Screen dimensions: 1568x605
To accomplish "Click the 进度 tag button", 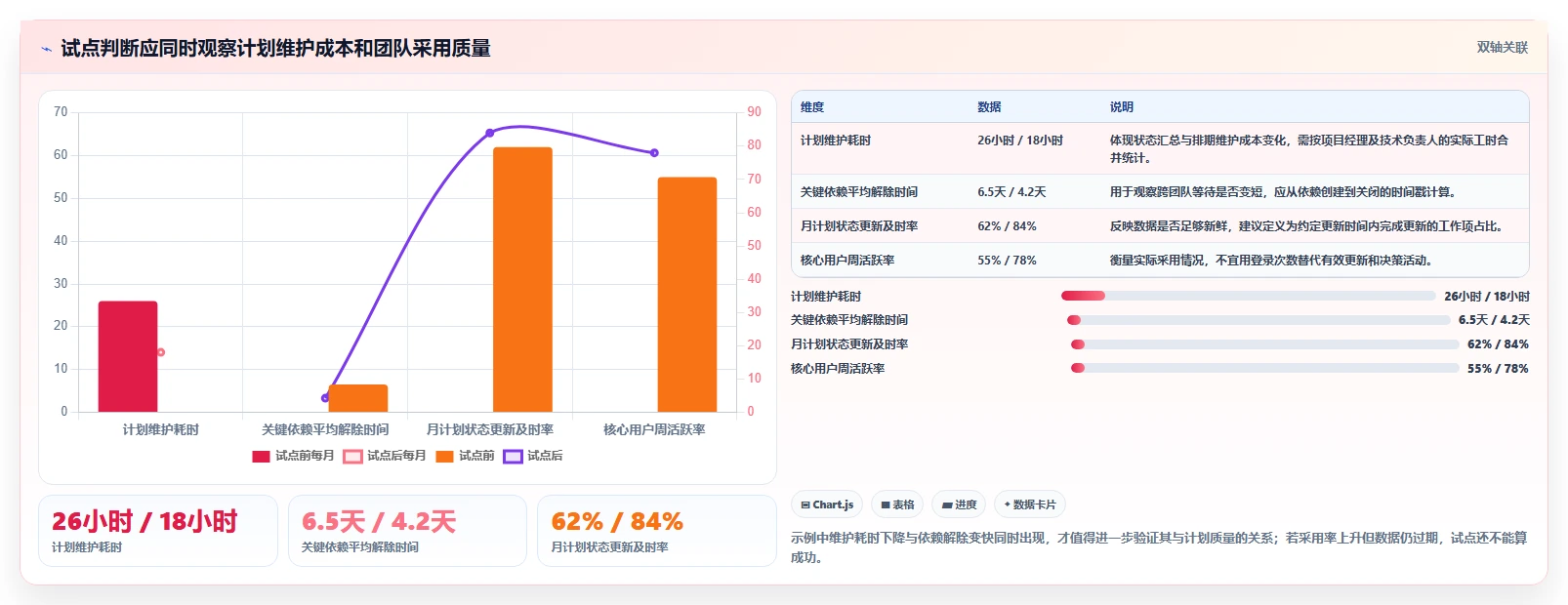I will pyautogui.click(x=959, y=504).
